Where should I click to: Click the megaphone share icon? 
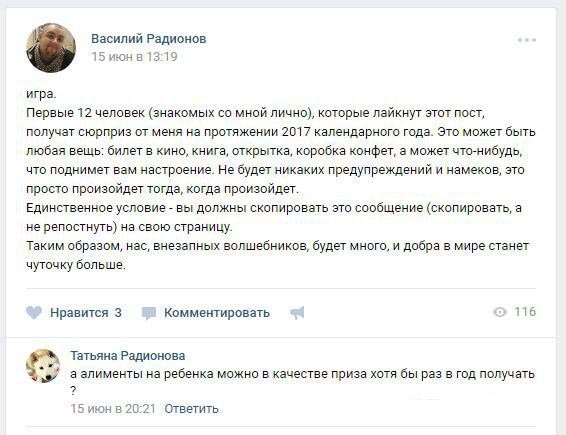click(x=297, y=313)
